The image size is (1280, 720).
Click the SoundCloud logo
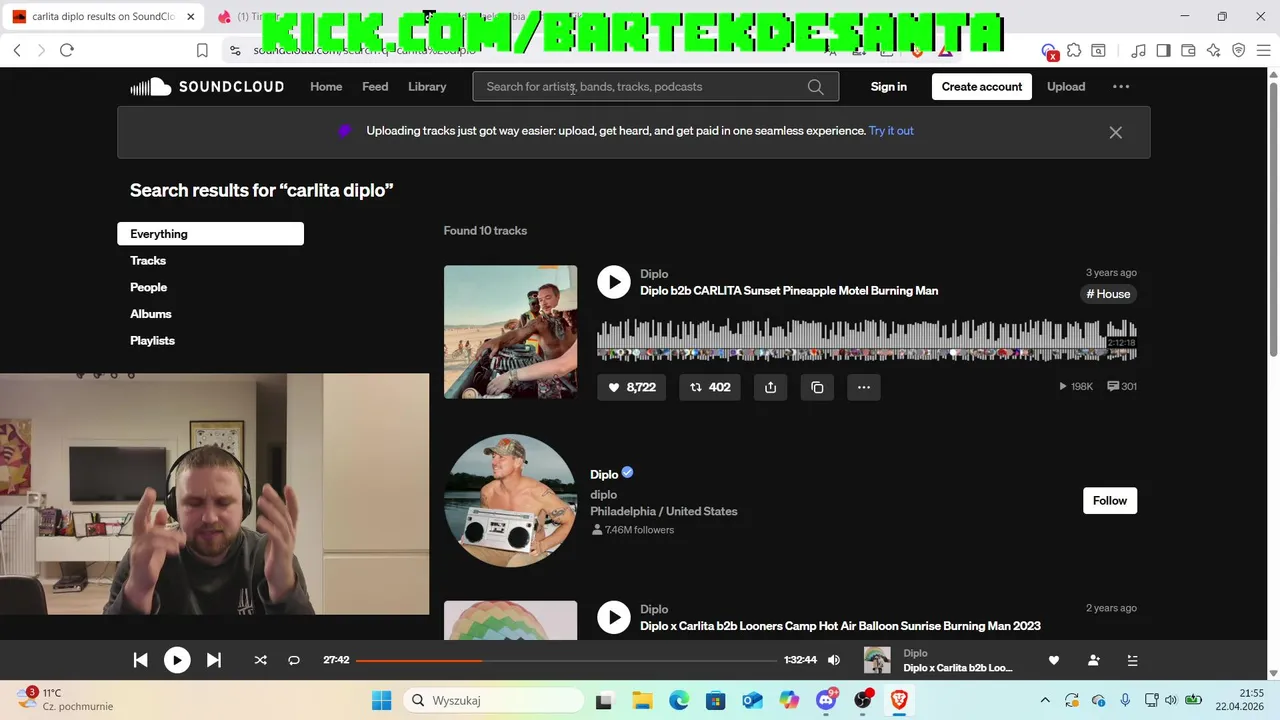pos(207,87)
